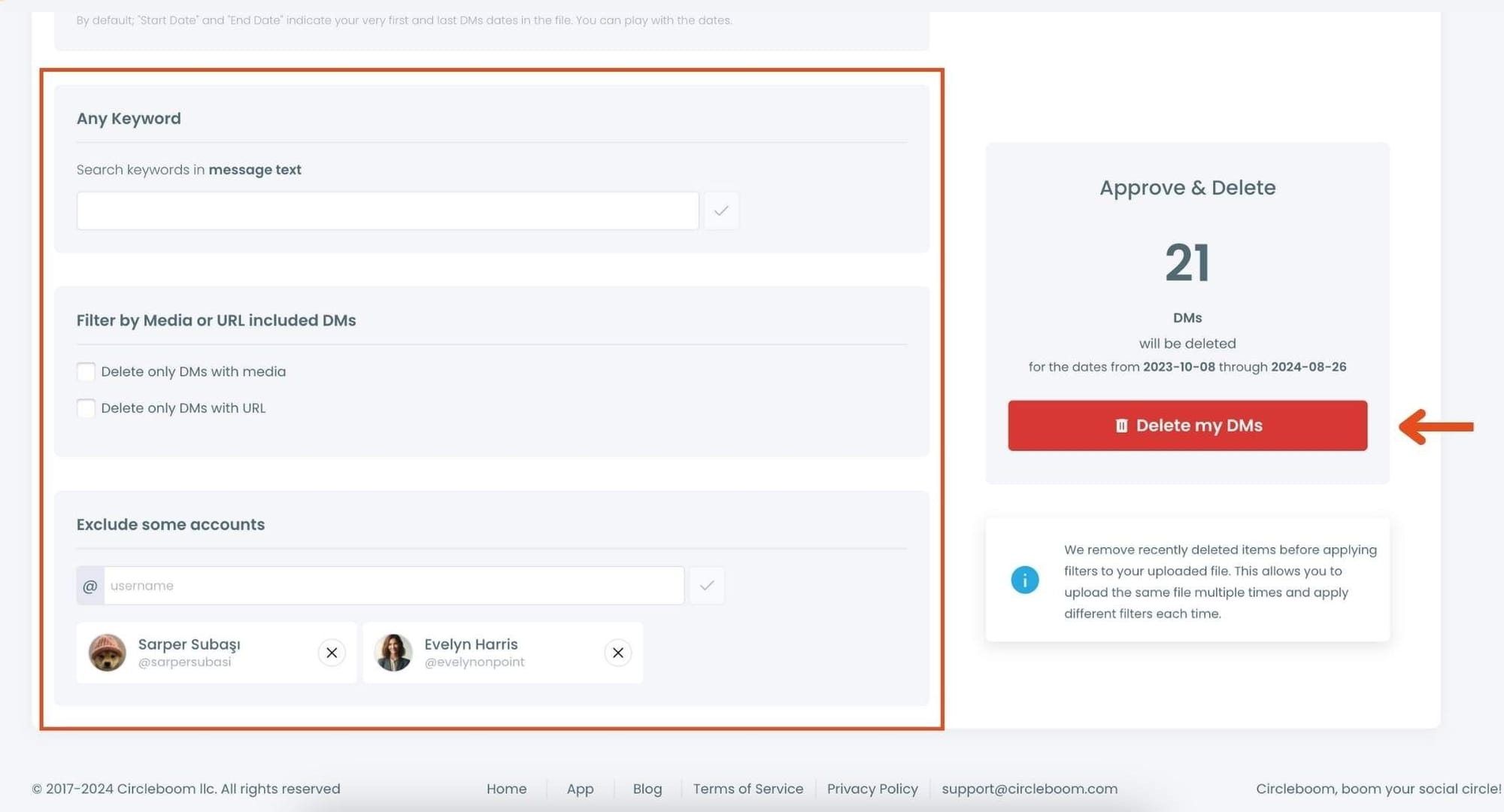
Task: Focus the message text keyword search field
Action: (x=387, y=211)
